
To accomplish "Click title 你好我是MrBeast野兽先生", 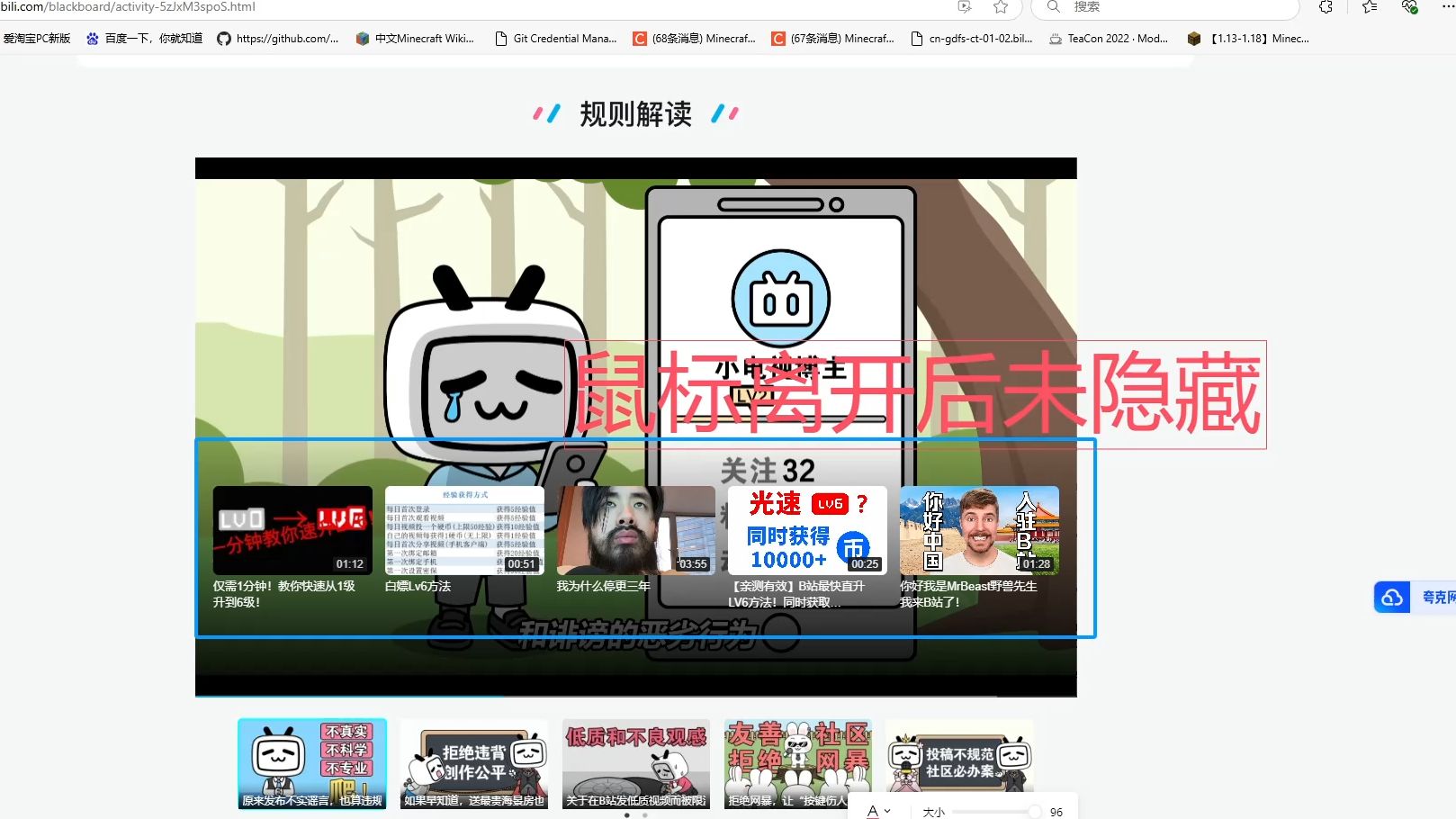I will click(968, 594).
